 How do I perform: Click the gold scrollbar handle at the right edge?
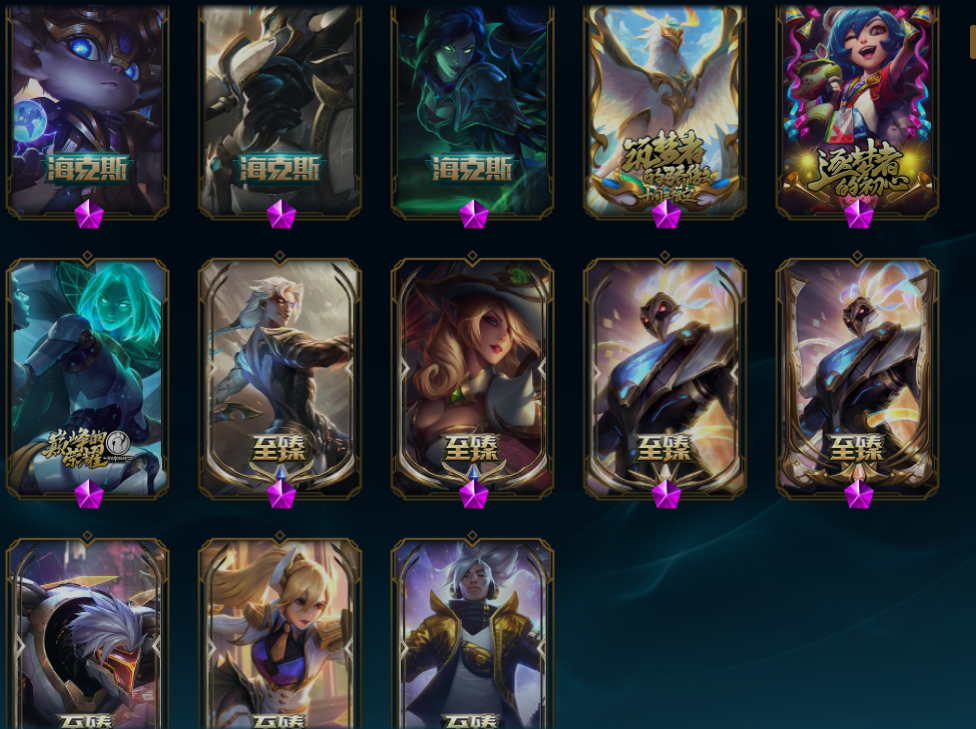[x=973, y=41]
